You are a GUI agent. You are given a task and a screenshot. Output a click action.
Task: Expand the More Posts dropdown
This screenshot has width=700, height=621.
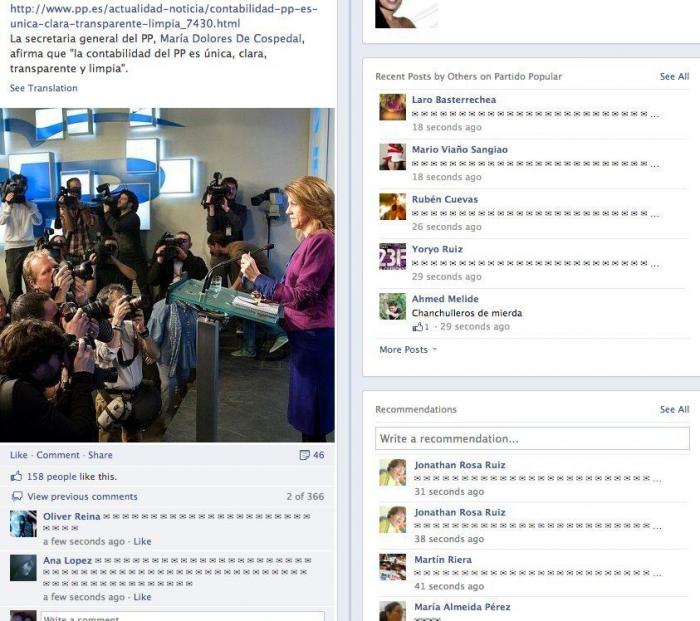point(408,350)
